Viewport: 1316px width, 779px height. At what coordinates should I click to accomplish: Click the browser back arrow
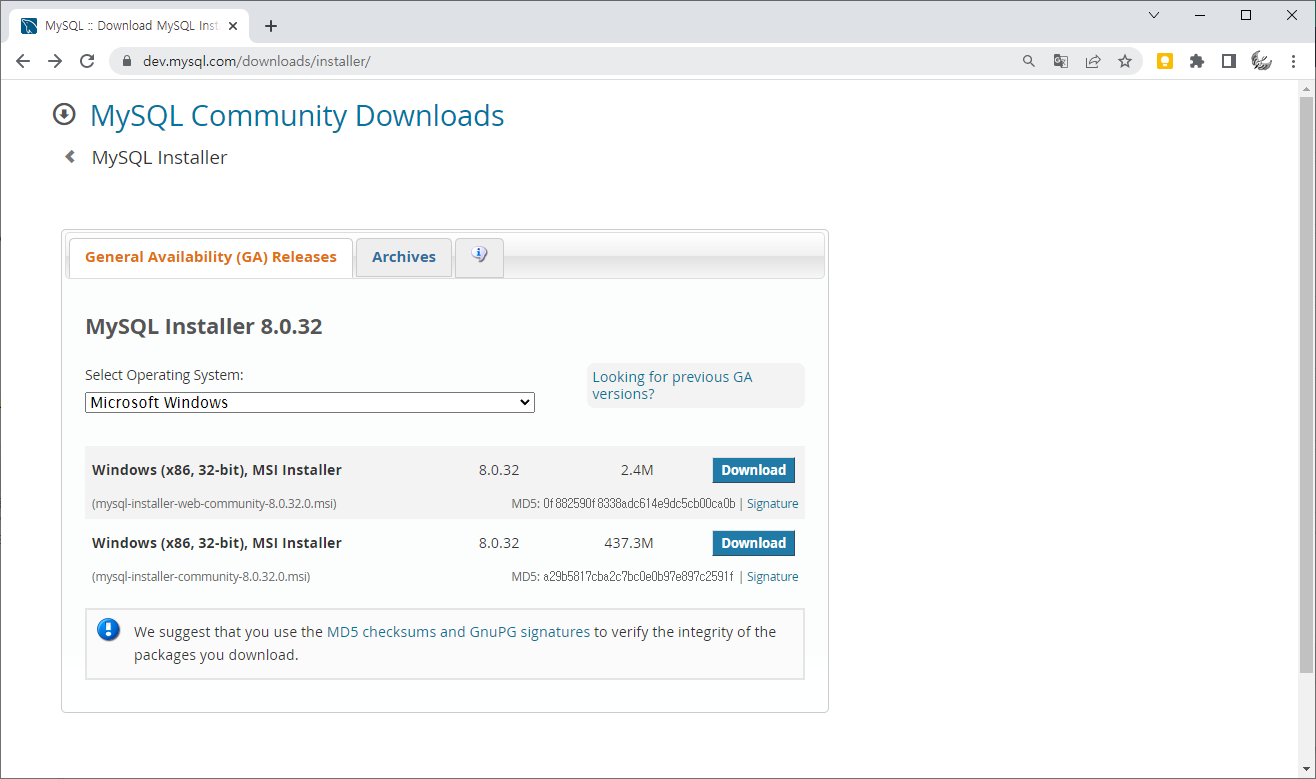[x=23, y=61]
